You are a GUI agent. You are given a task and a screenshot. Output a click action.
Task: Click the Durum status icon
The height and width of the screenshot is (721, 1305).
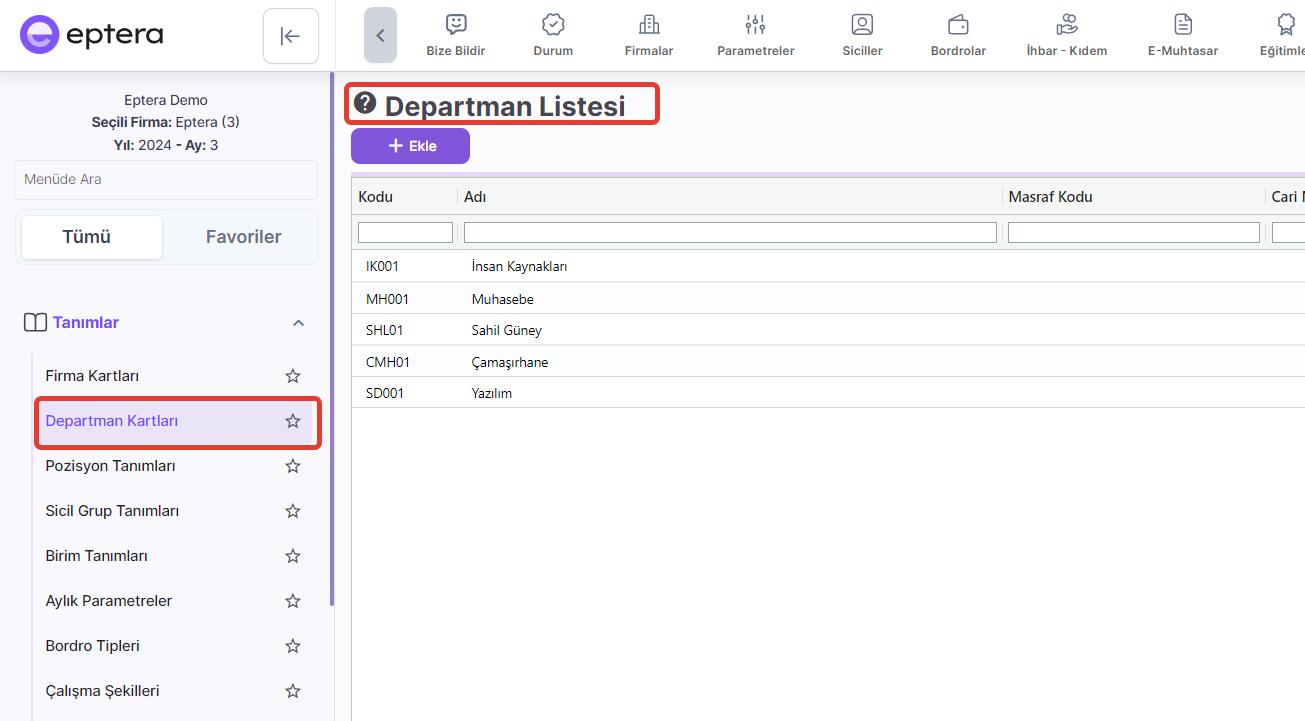(553, 25)
